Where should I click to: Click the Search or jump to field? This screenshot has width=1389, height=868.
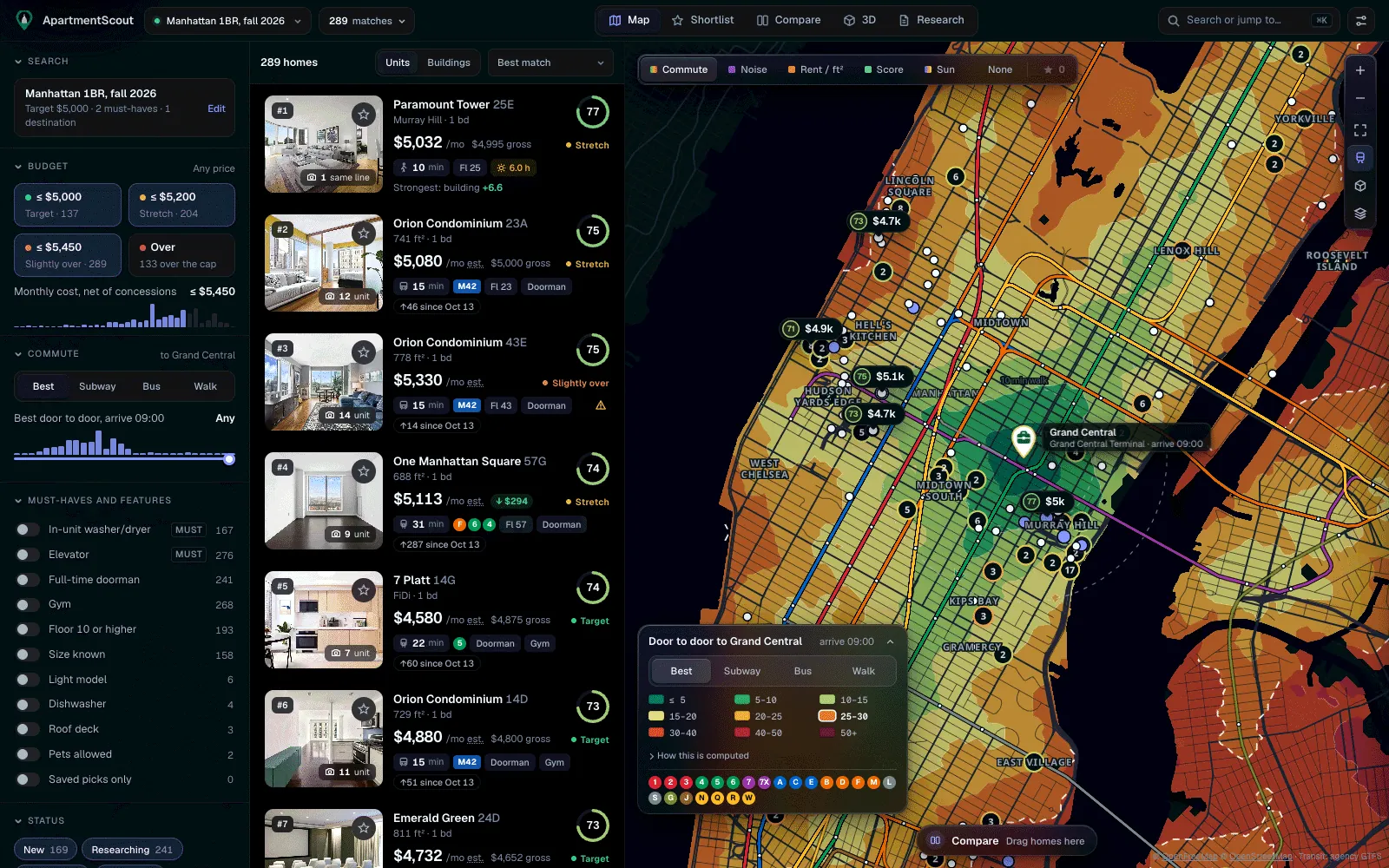[1249, 21]
